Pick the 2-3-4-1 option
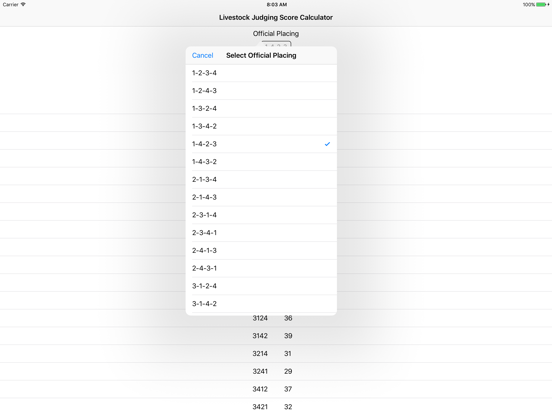The image size is (552, 414). pos(261,233)
